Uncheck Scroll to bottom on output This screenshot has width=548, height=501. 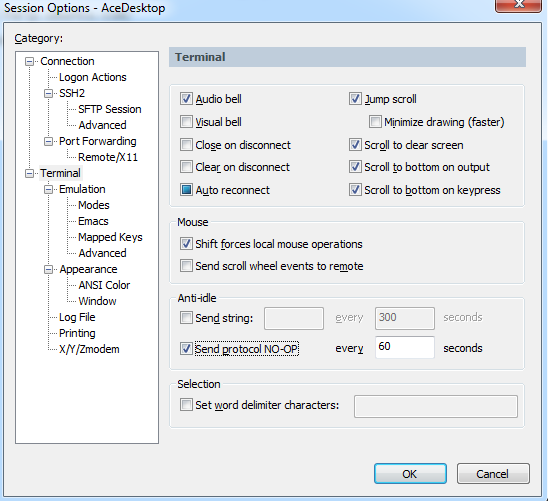click(x=355, y=167)
